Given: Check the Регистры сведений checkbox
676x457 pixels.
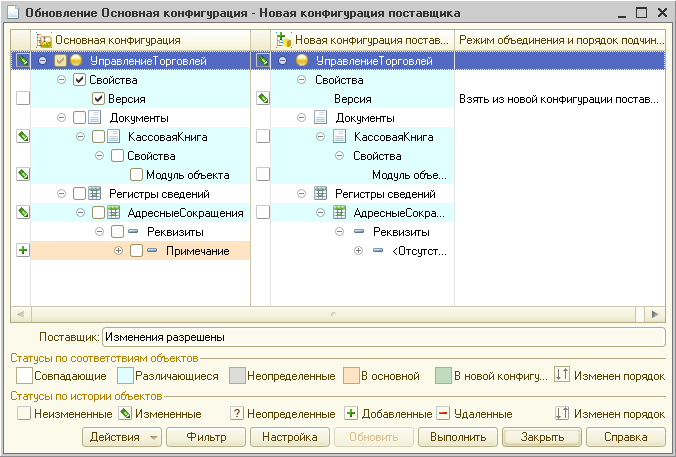Looking at the screenshot, I should (79, 194).
